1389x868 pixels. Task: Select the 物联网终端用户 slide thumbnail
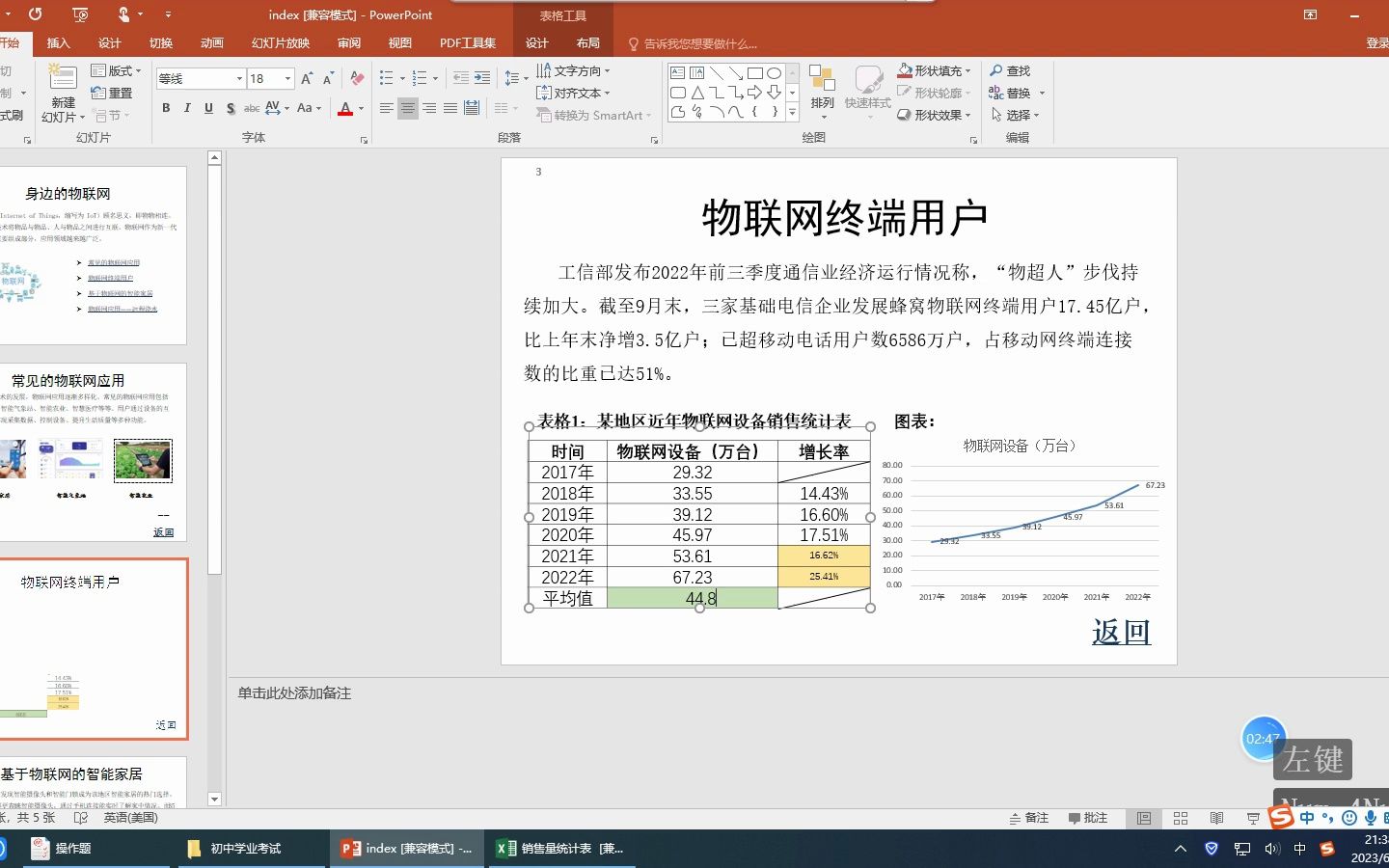coord(92,646)
